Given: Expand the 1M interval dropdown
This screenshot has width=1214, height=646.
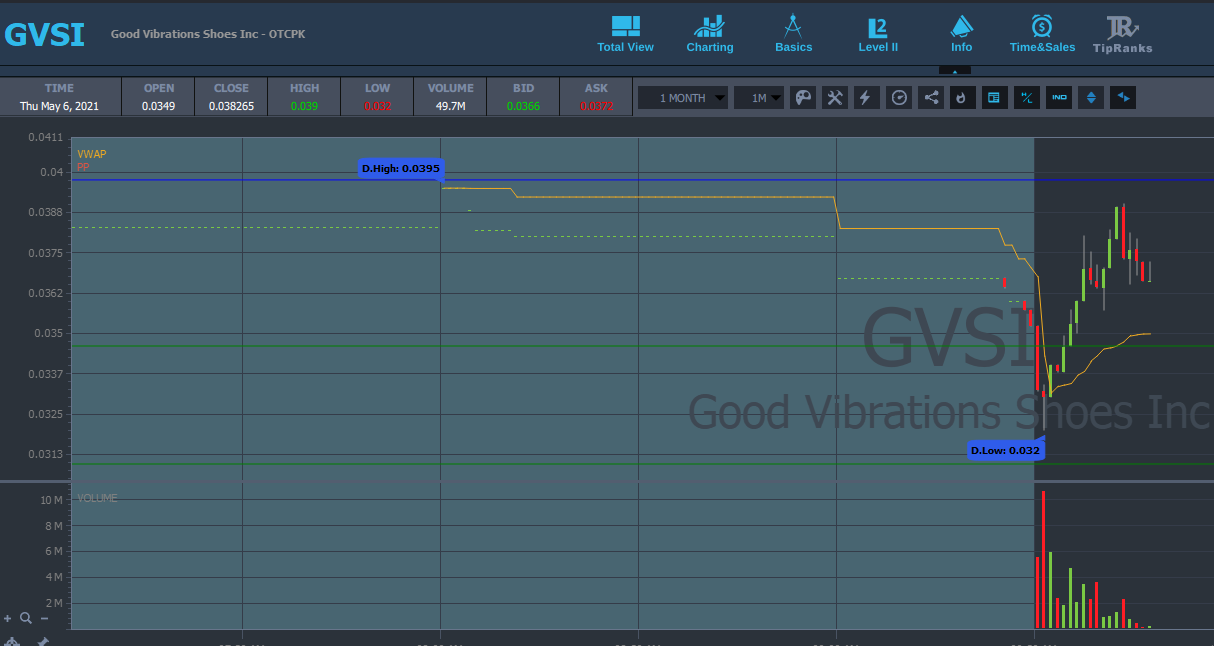Looking at the screenshot, I should point(759,98).
